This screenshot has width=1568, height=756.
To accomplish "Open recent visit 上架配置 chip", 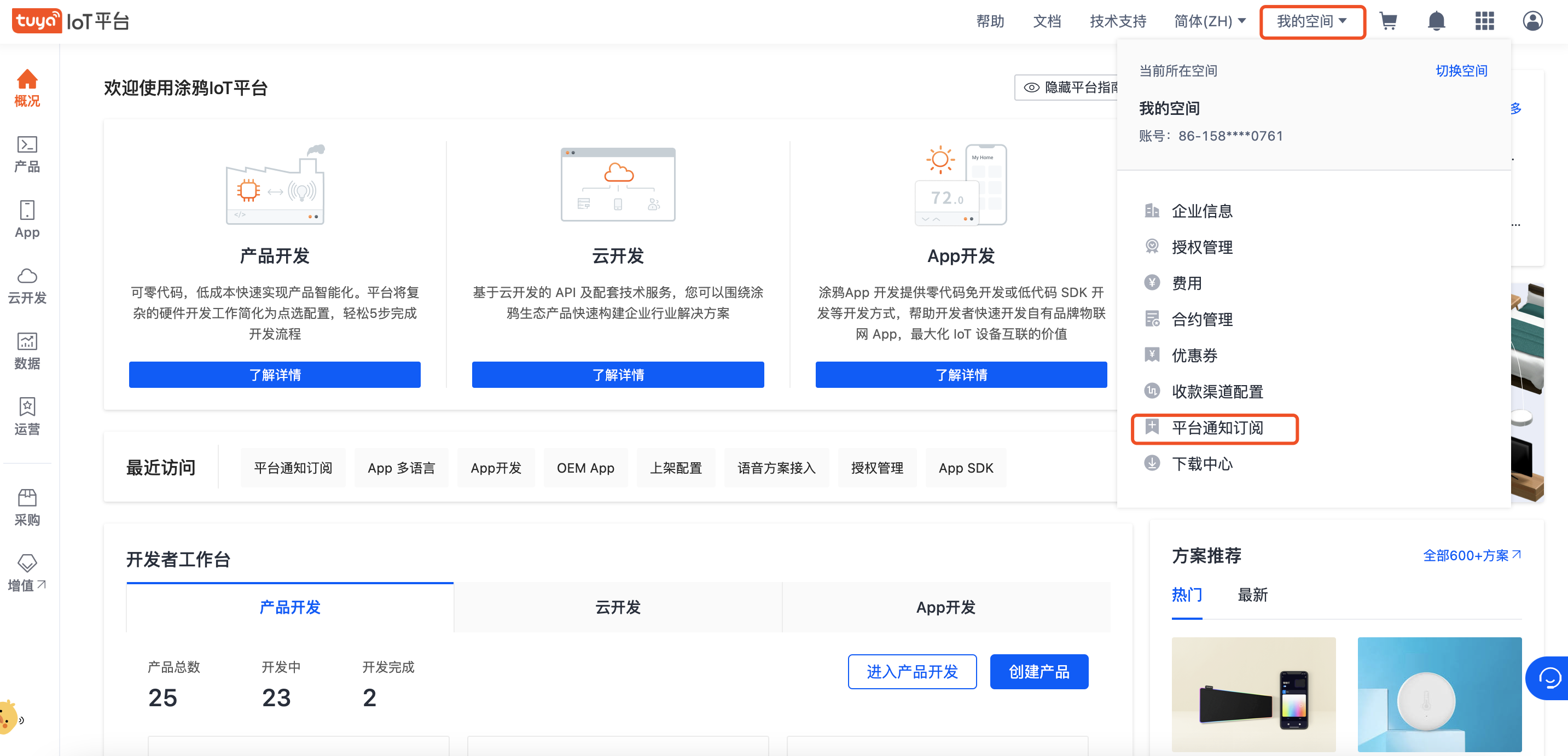I will coord(676,468).
